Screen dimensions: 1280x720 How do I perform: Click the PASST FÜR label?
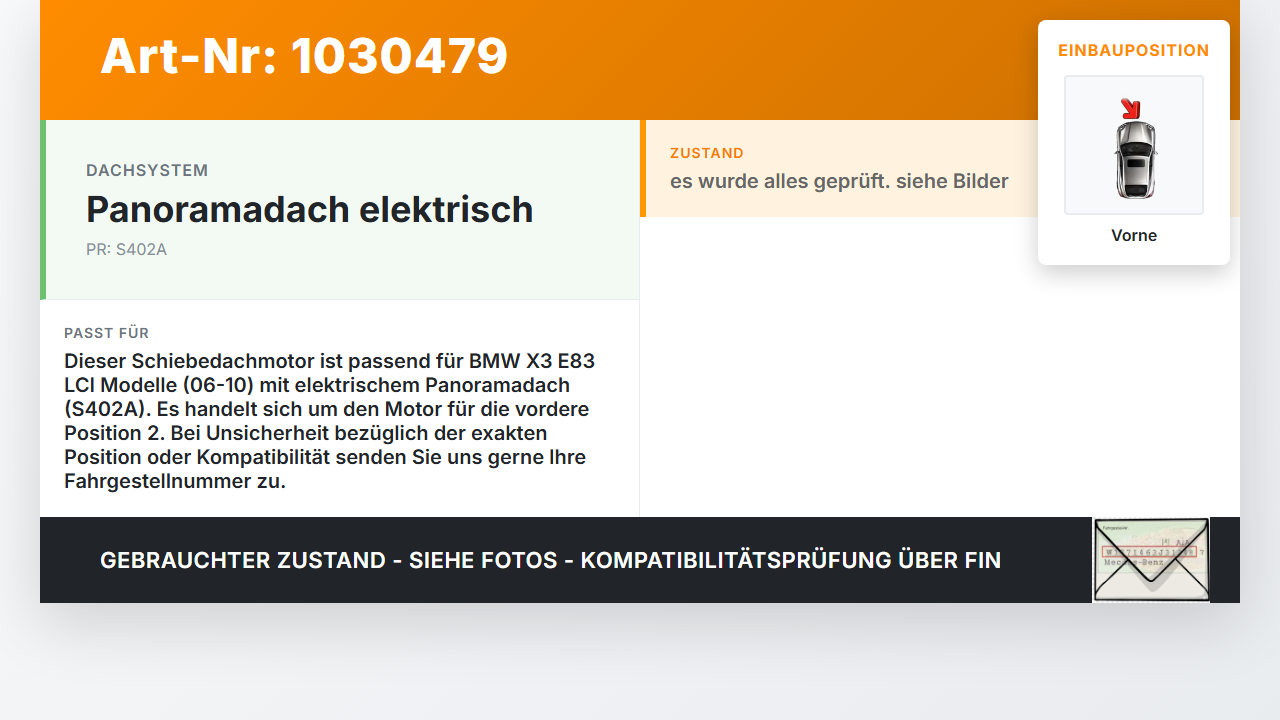[107, 333]
